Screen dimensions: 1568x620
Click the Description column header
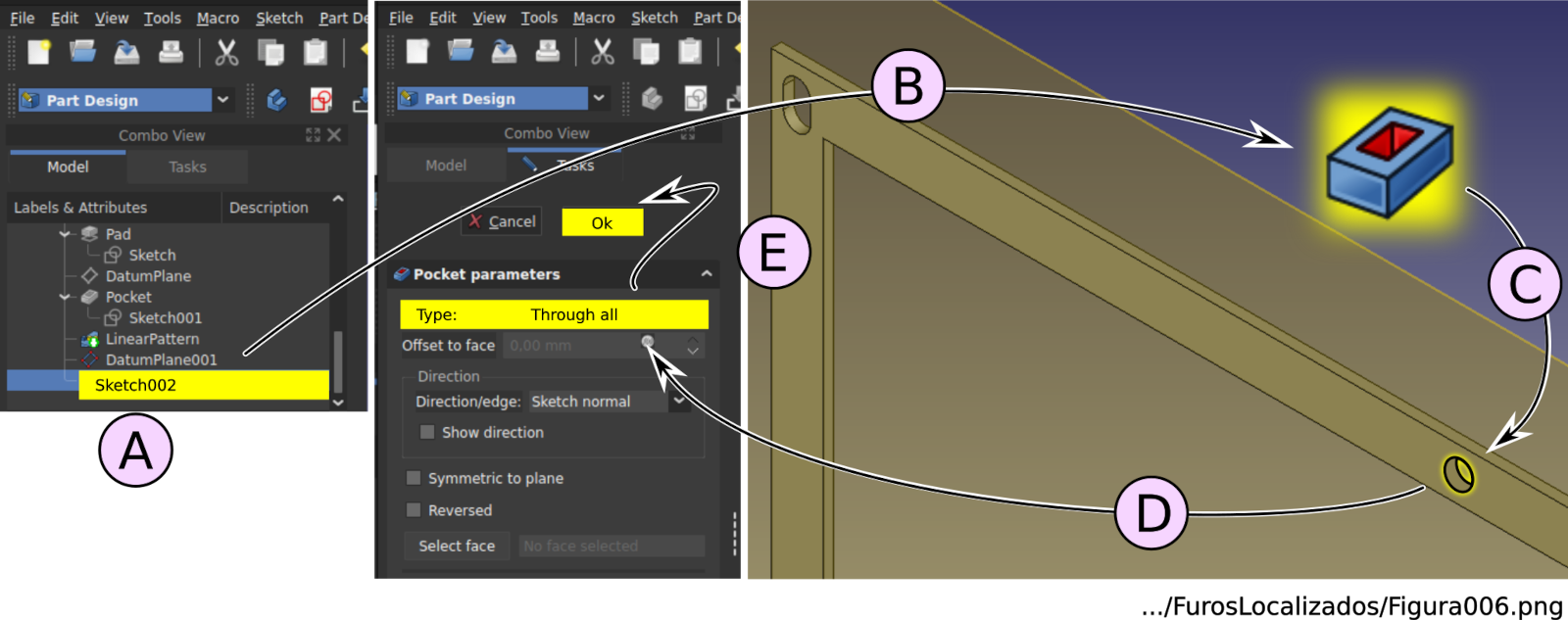pyautogui.click(x=269, y=208)
